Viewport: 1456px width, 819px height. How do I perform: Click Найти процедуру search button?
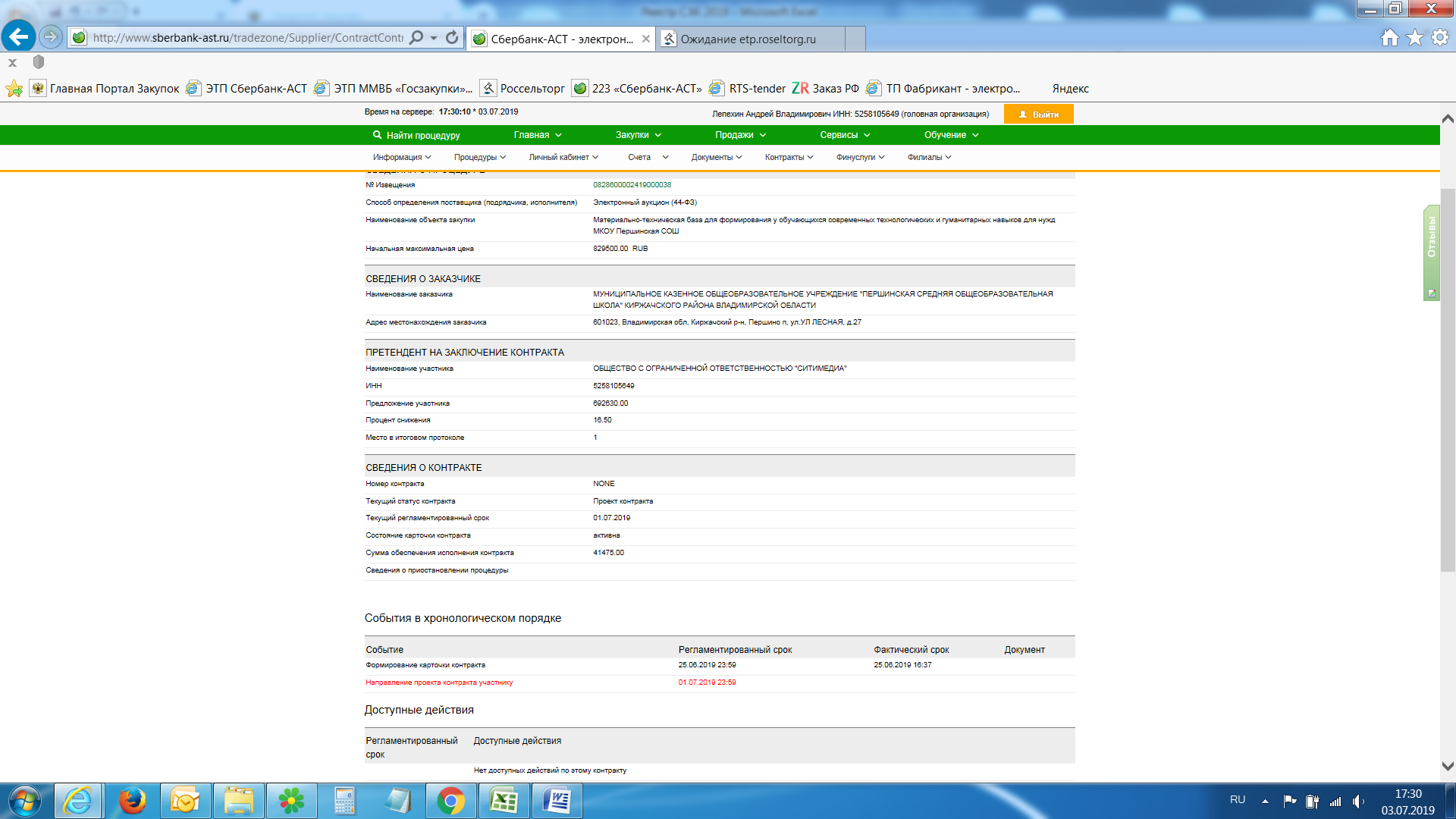(416, 135)
